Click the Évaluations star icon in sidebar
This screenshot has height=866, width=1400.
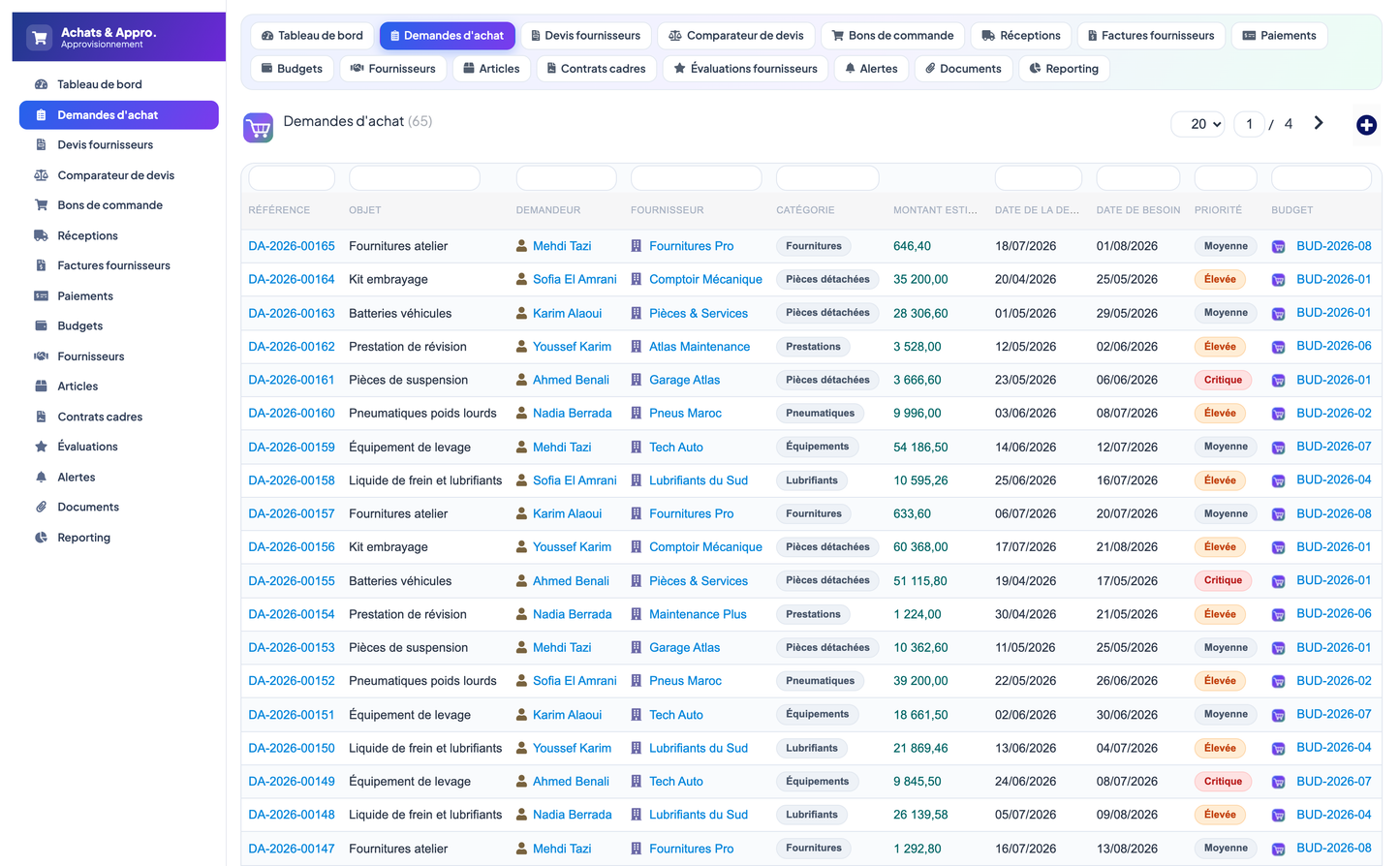point(41,447)
